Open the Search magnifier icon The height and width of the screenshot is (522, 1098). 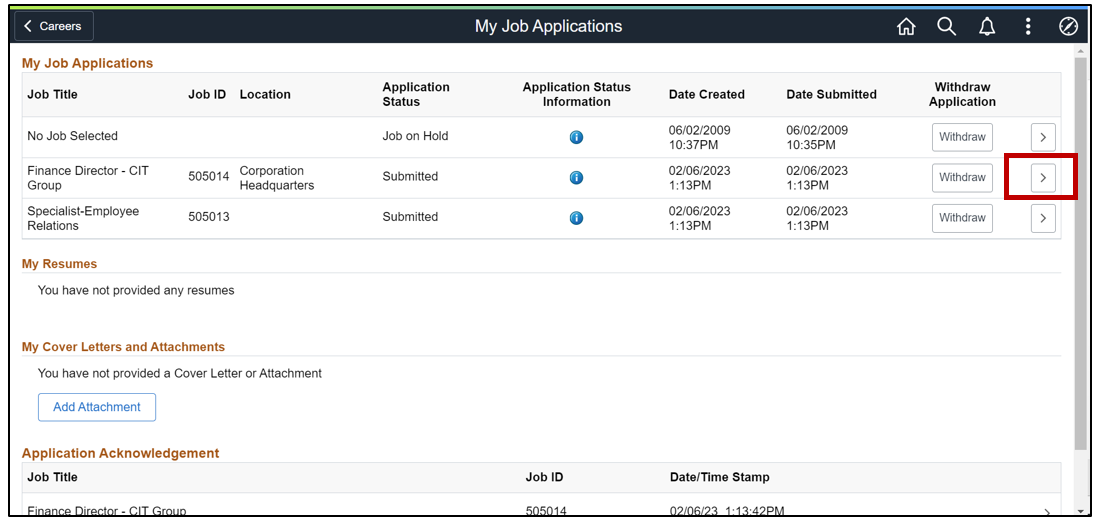(946, 27)
